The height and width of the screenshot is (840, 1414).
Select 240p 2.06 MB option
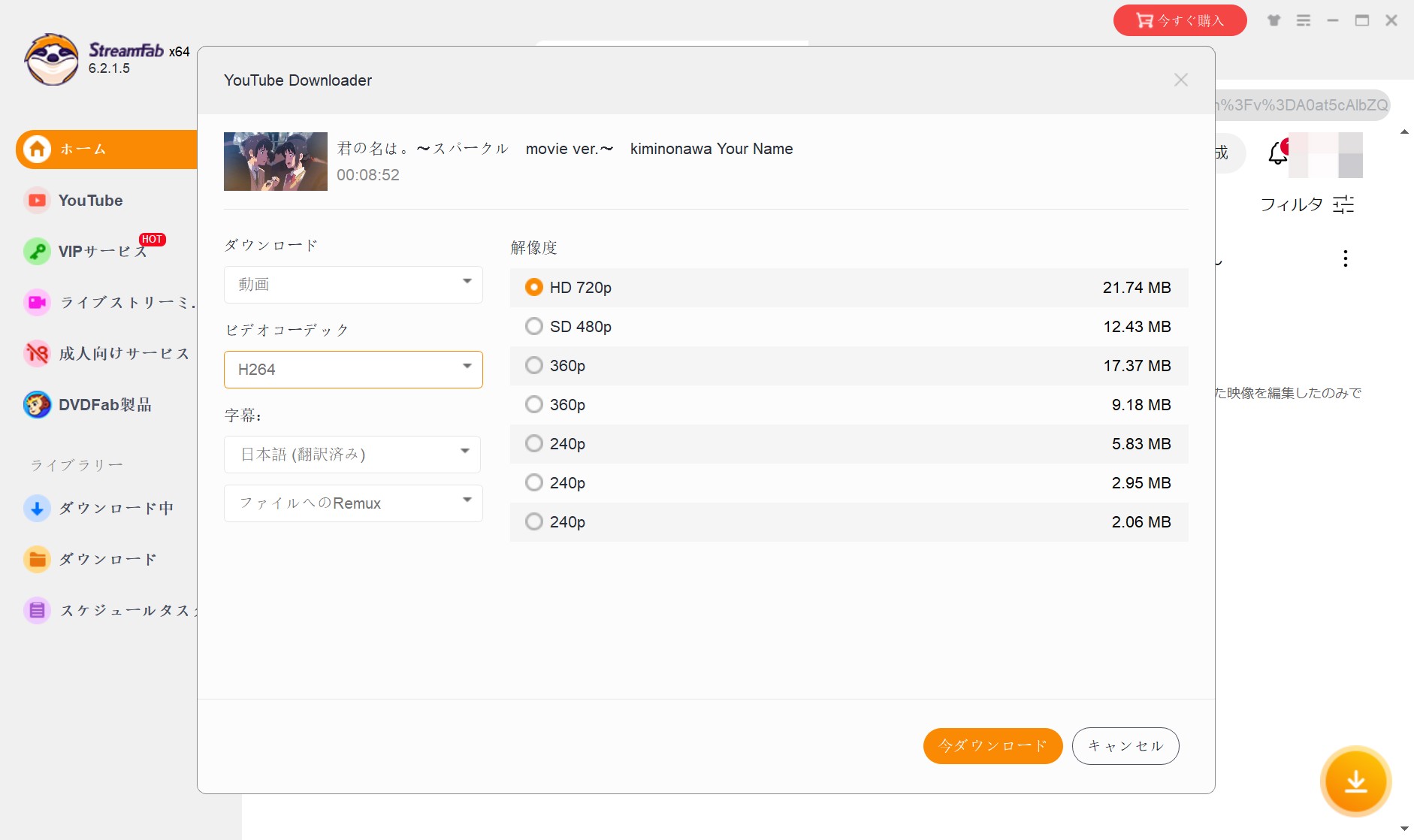point(849,522)
